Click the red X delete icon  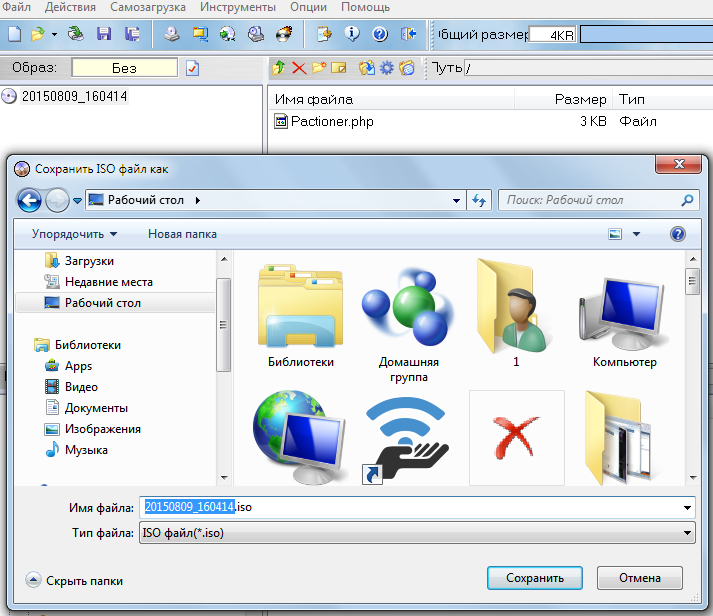pyautogui.click(x=298, y=68)
